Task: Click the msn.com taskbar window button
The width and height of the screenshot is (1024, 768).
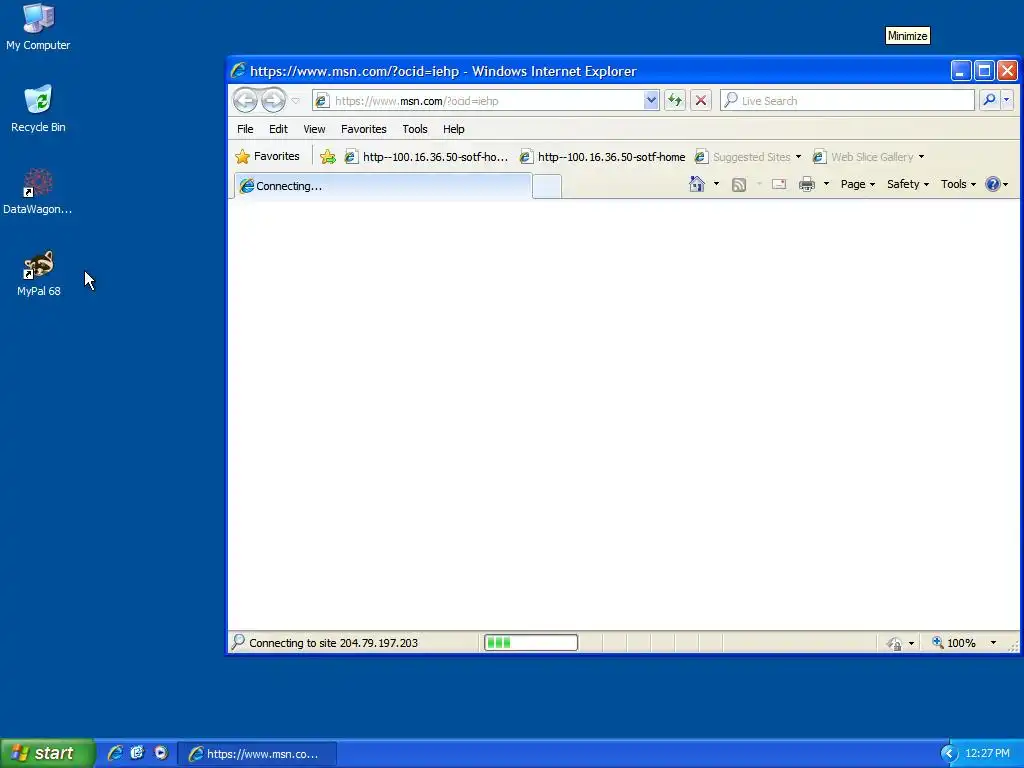Action: 258,754
